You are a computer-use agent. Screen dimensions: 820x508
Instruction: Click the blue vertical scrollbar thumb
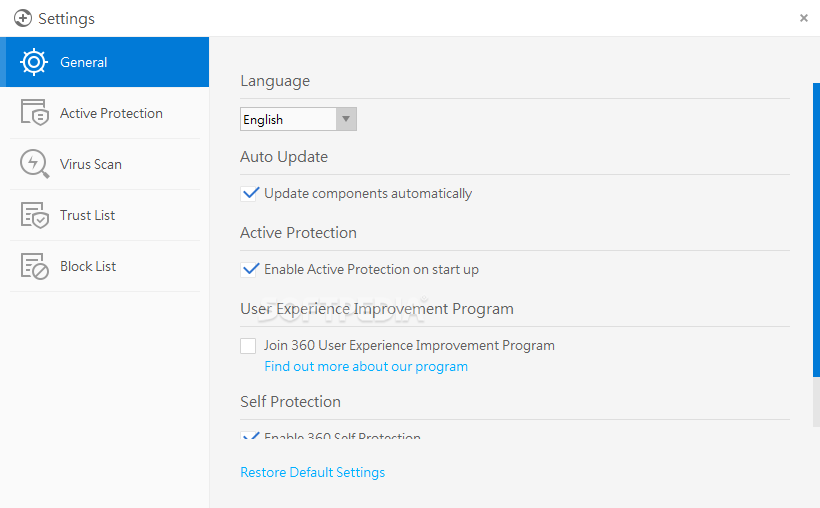(x=816, y=230)
